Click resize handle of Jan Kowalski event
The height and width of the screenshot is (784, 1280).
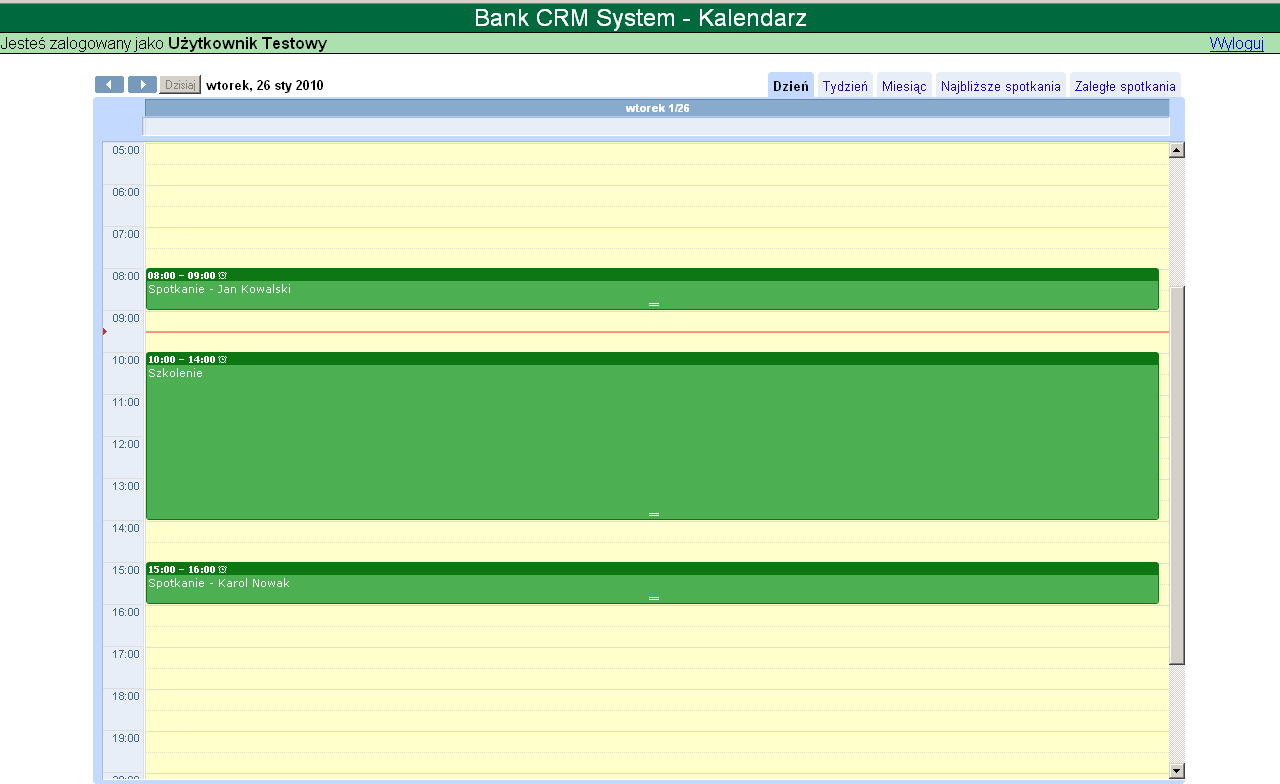[654, 304]
